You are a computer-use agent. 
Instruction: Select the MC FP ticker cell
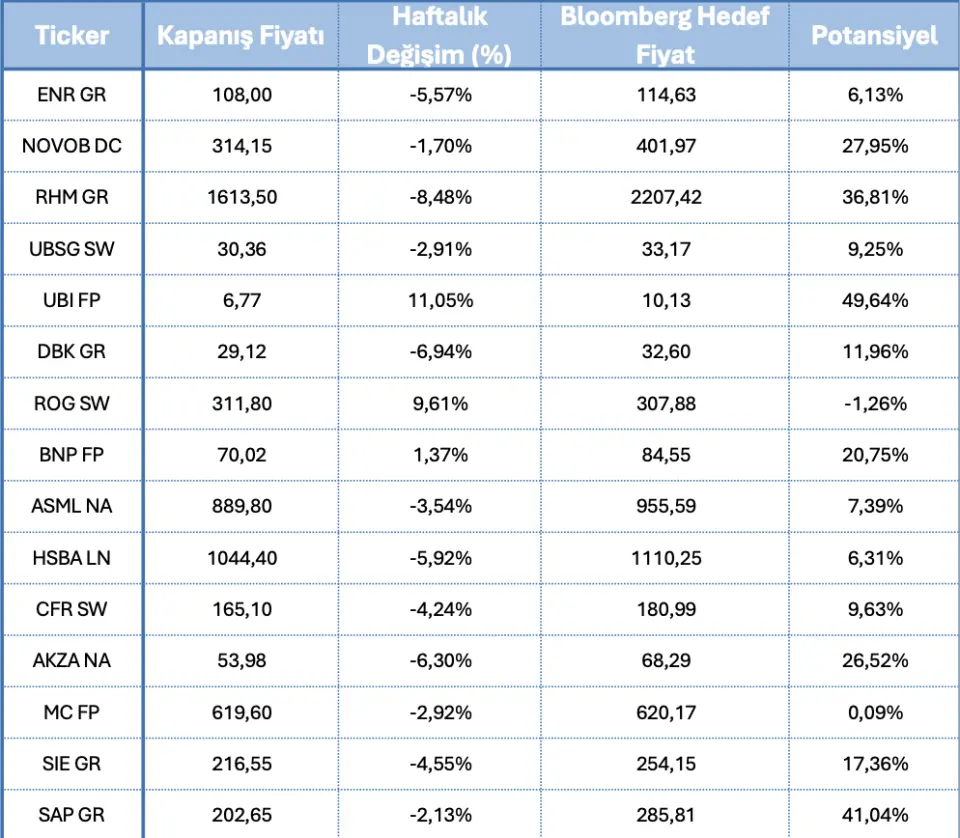(x=72, y=712)
